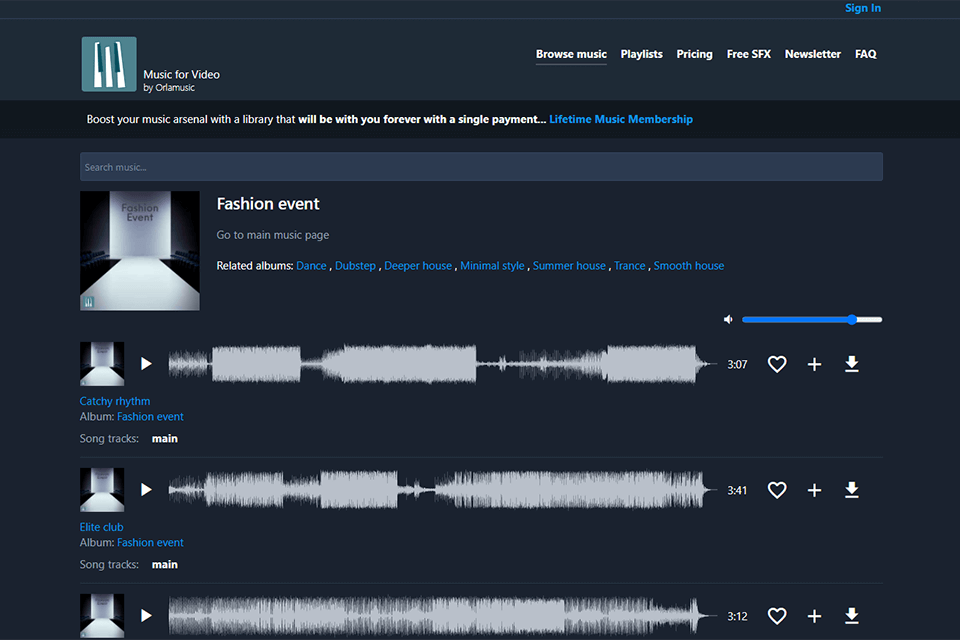Download the third track in the list
960x640 pixels.
coord(852,616)
